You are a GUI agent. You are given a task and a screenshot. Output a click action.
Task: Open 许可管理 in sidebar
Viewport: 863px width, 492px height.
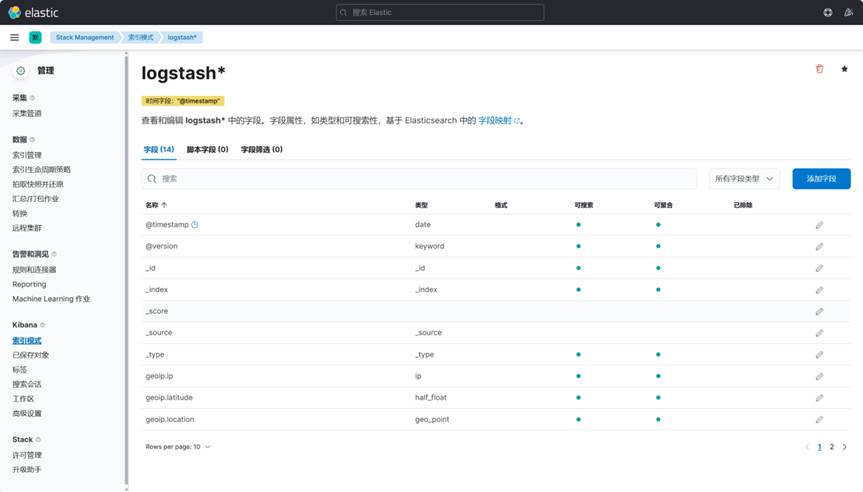[x=27, y=455]
